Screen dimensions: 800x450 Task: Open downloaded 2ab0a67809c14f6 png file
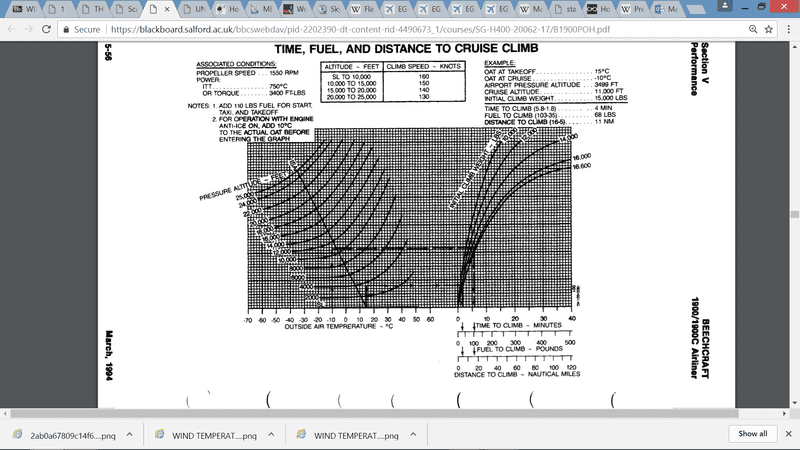[60, 435]
